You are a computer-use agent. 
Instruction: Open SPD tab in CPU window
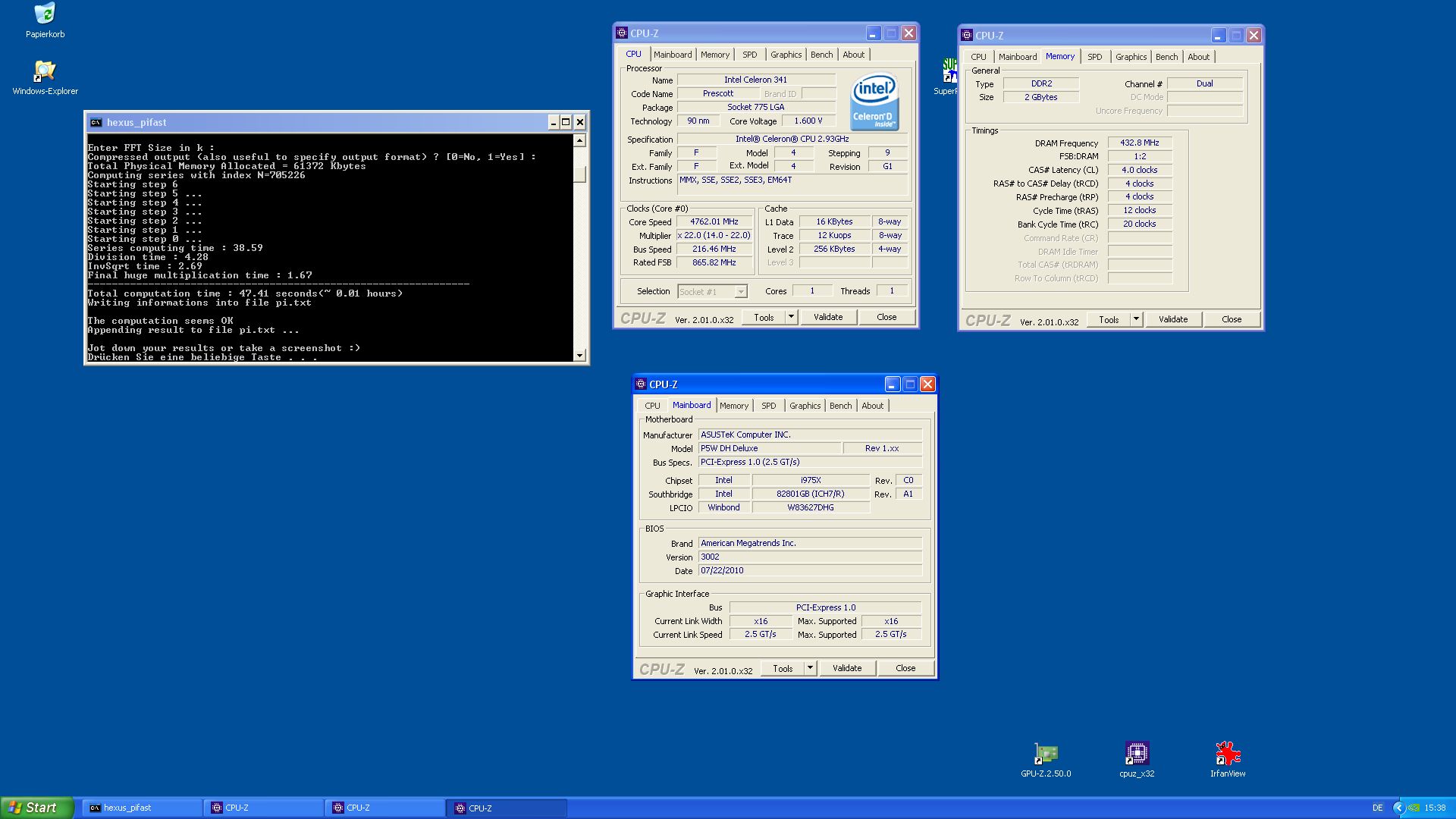[749, 55]
